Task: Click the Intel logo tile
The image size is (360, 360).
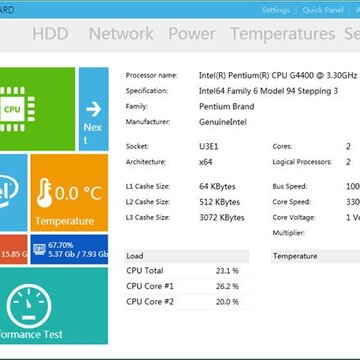Action: point(14,192)
